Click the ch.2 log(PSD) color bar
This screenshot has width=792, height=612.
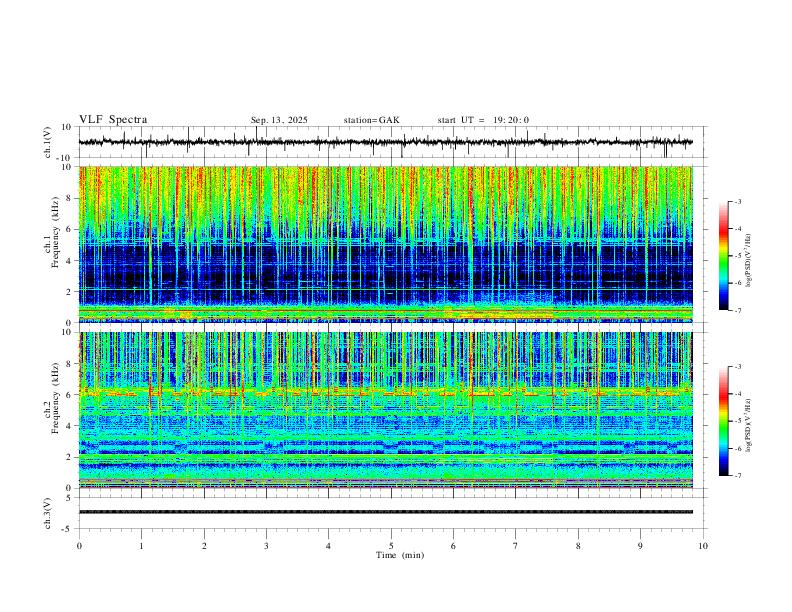point(724,421)
